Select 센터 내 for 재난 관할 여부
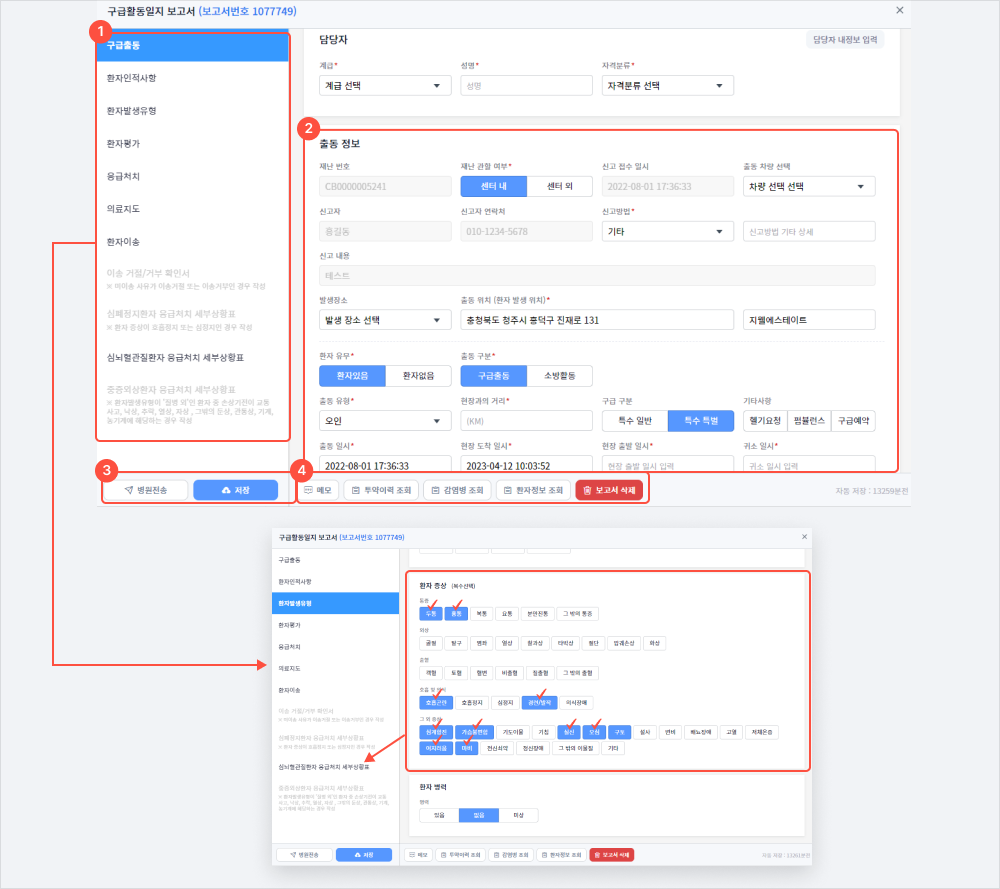 494,186
